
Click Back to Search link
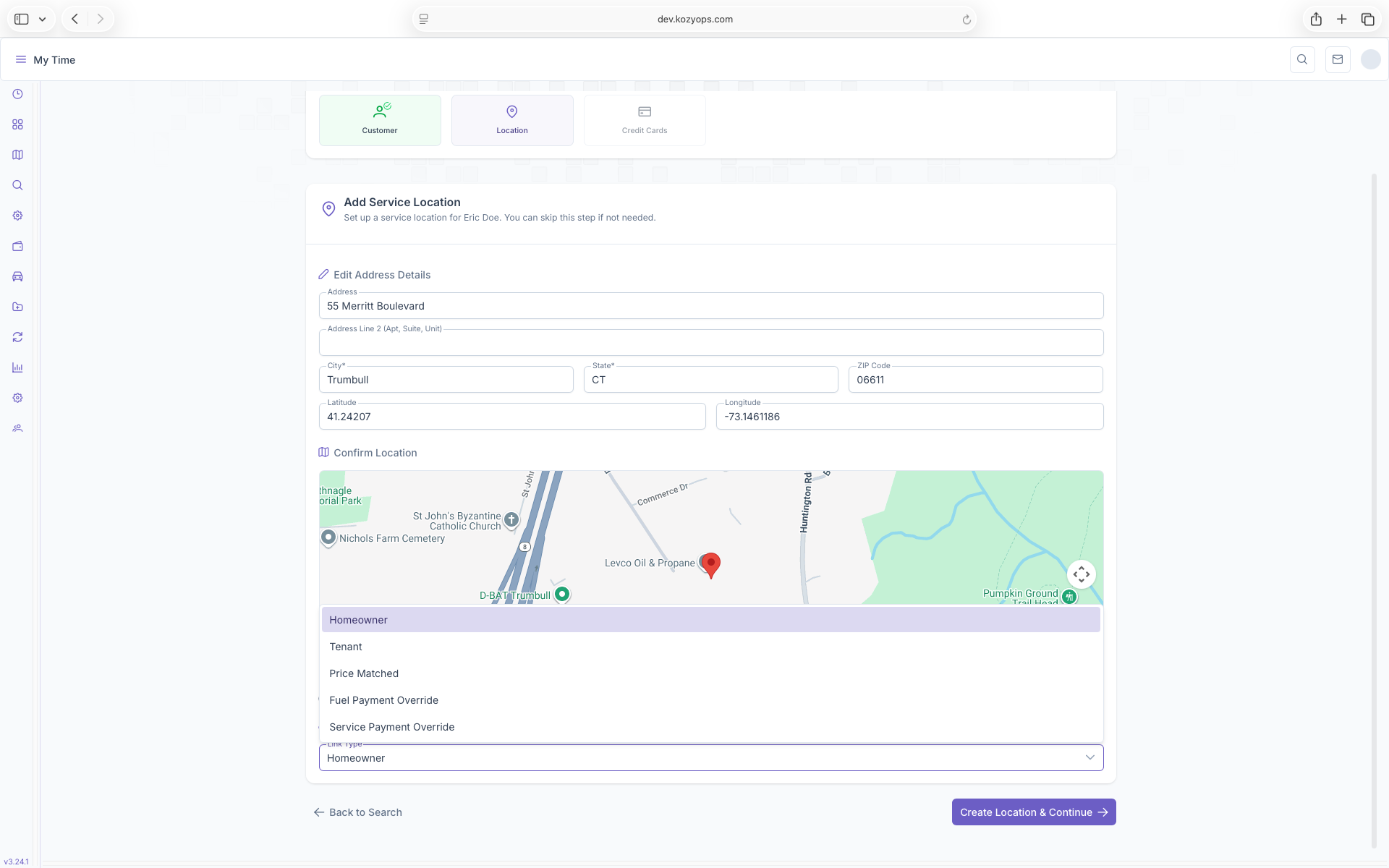click(357, 812)
